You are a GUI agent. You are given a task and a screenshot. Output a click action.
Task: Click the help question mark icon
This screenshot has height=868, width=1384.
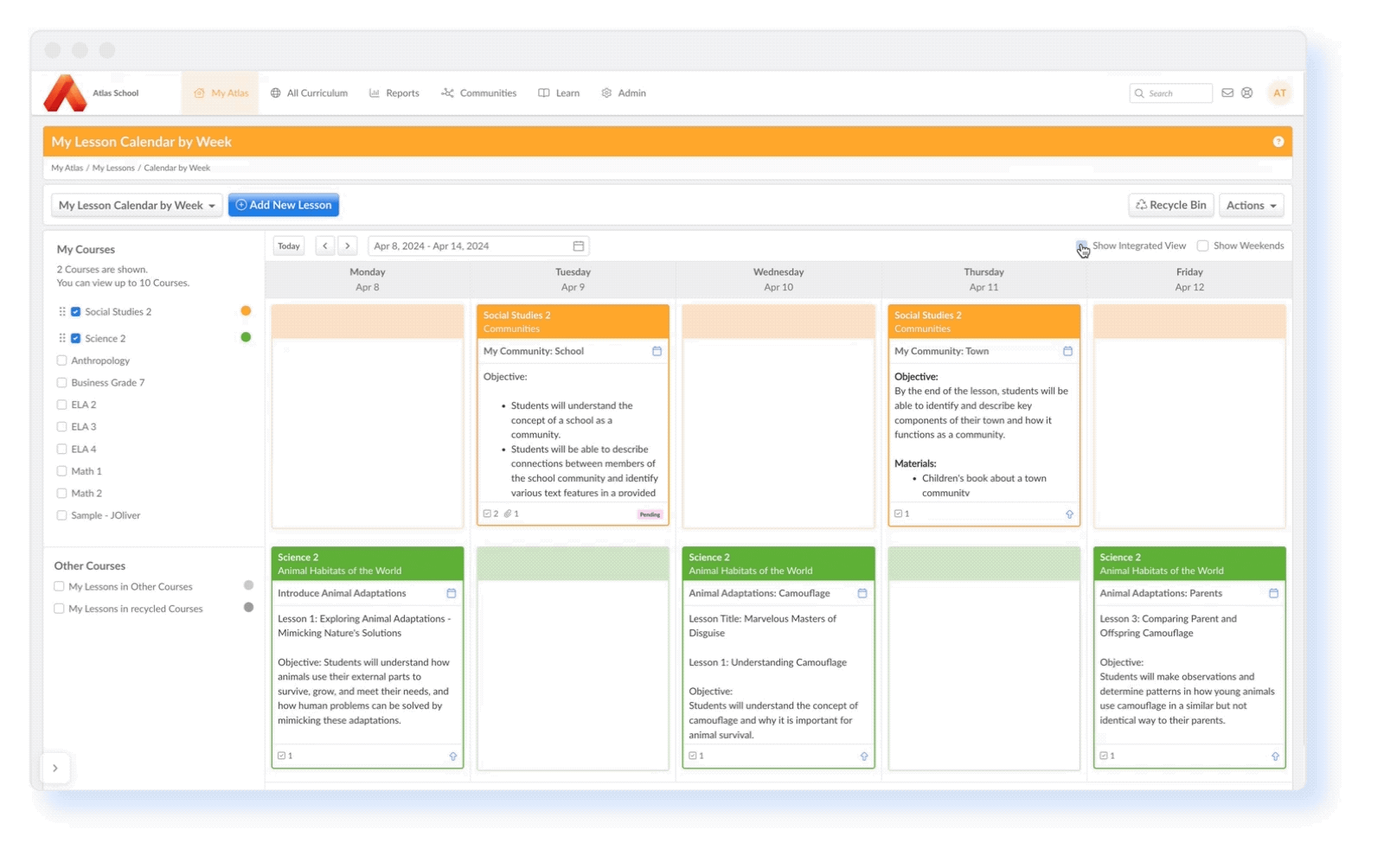click(x=1278, y=142)
